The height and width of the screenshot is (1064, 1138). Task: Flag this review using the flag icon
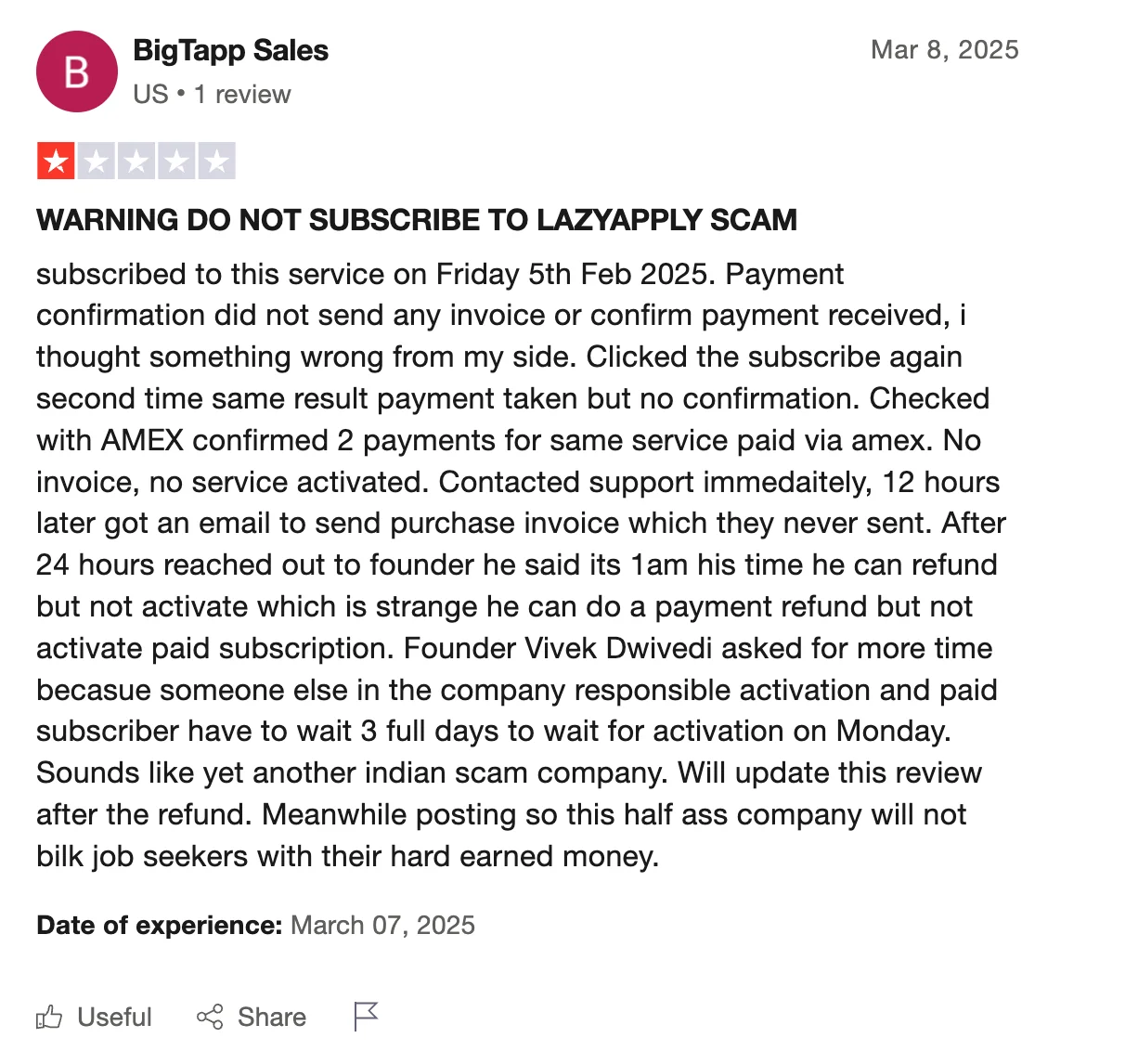click(367, 1017)
